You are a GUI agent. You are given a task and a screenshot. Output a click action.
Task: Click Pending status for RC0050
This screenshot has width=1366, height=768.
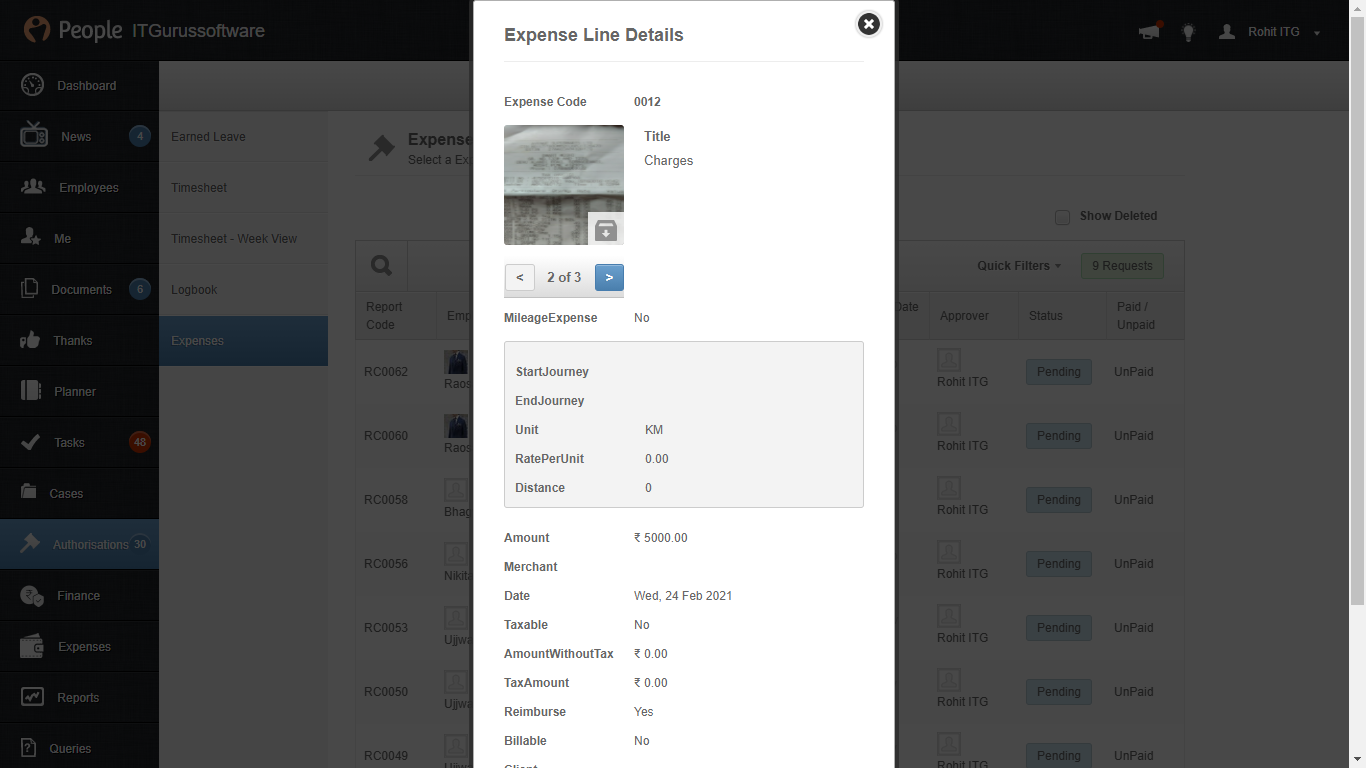pos(1058,692)
